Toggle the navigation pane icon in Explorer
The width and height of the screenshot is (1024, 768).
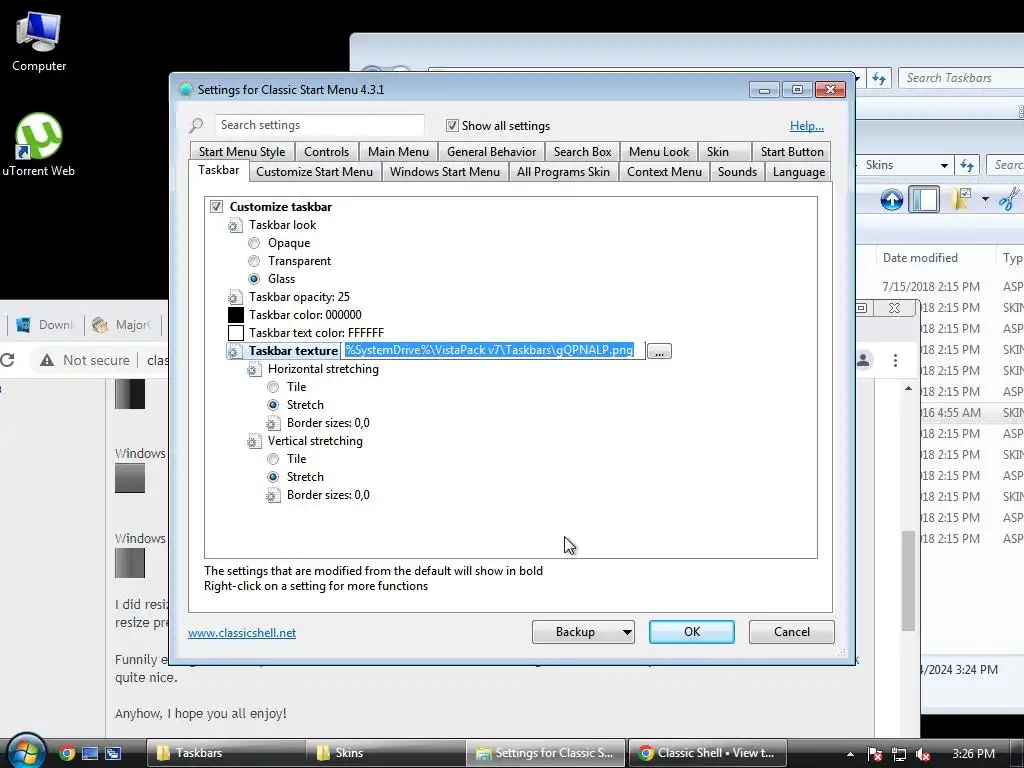(x=924, y=199)
